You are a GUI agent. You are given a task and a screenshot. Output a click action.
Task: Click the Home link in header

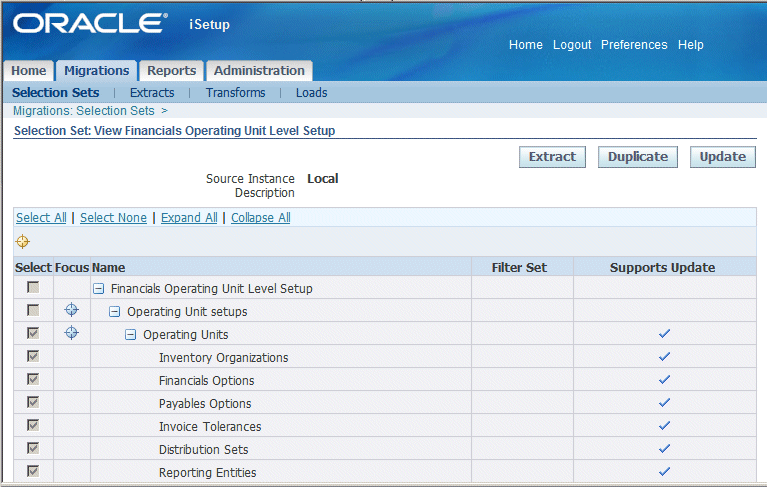[x=526, y=44]
